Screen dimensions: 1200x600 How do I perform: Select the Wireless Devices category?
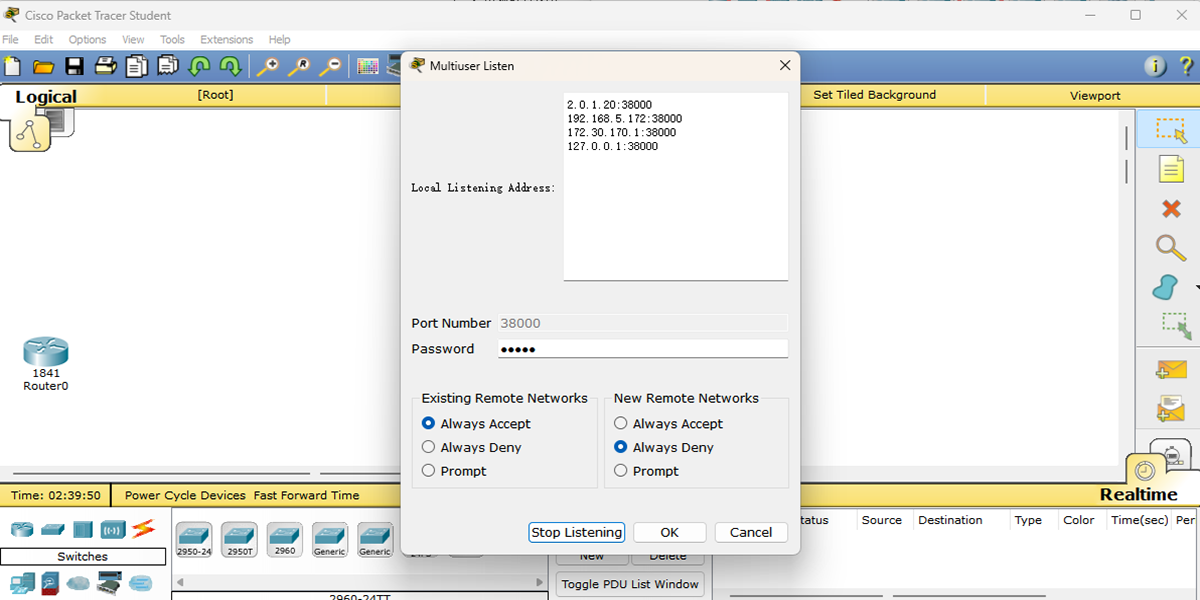pos(112,529)
